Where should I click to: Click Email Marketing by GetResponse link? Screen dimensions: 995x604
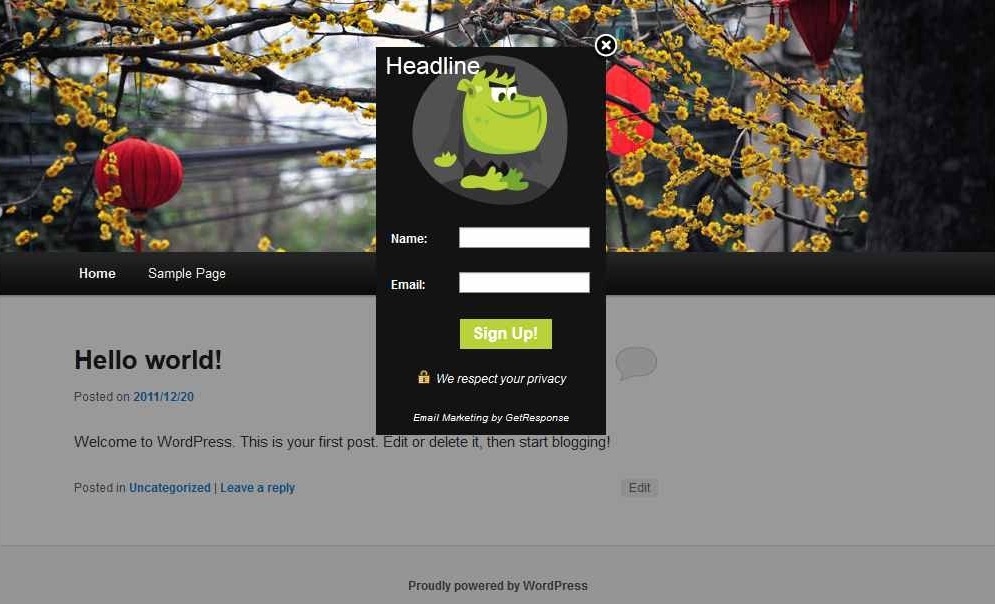click(491, 417)
